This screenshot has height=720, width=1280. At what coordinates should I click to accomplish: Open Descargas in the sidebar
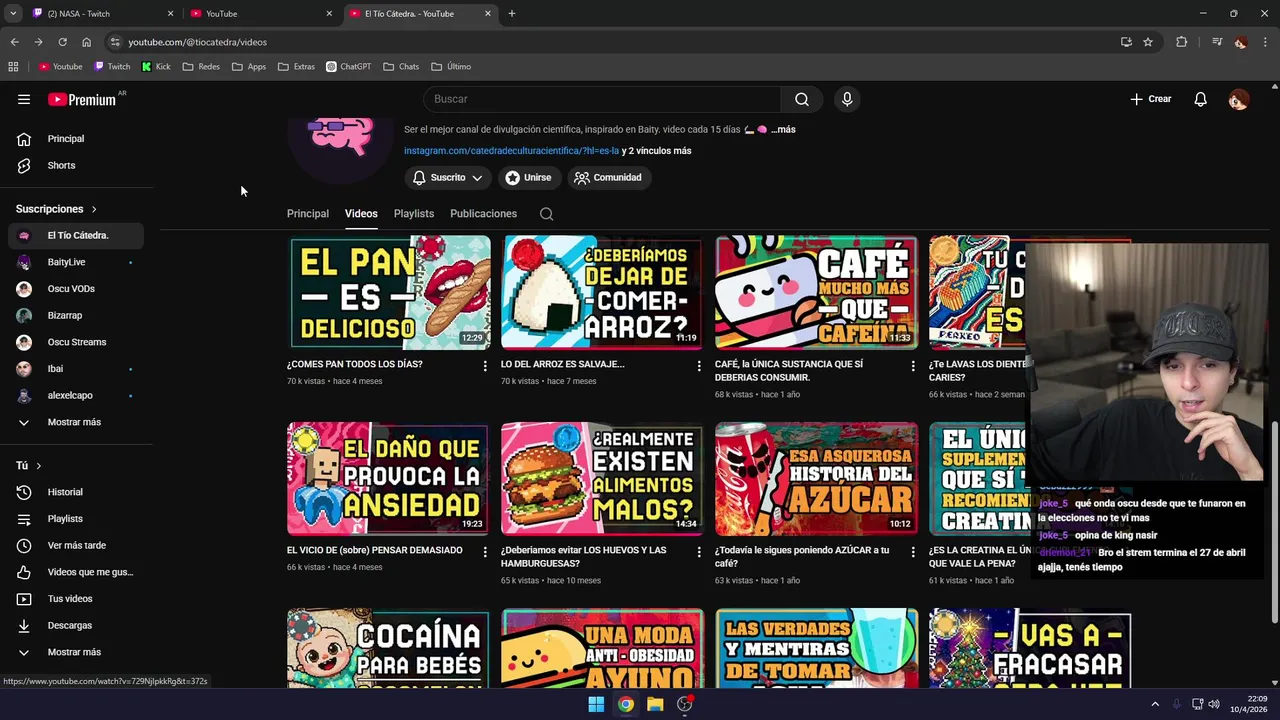pos(76,625)
